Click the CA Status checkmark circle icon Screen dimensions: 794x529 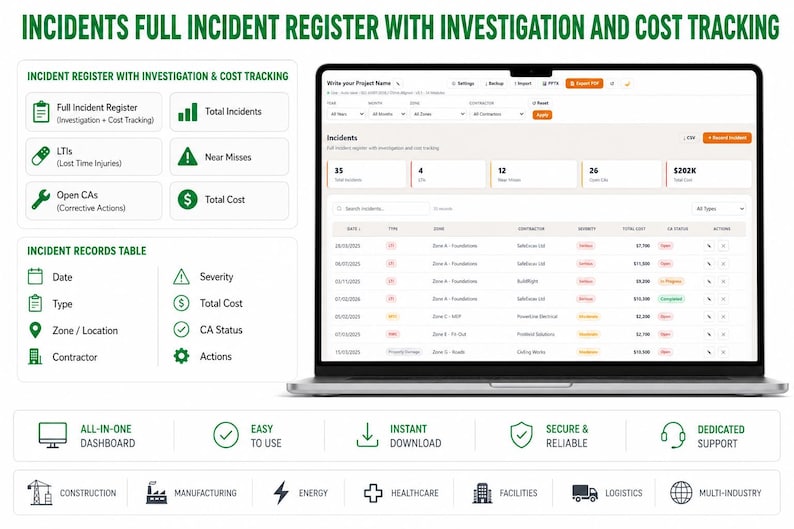tap(181, 330)
